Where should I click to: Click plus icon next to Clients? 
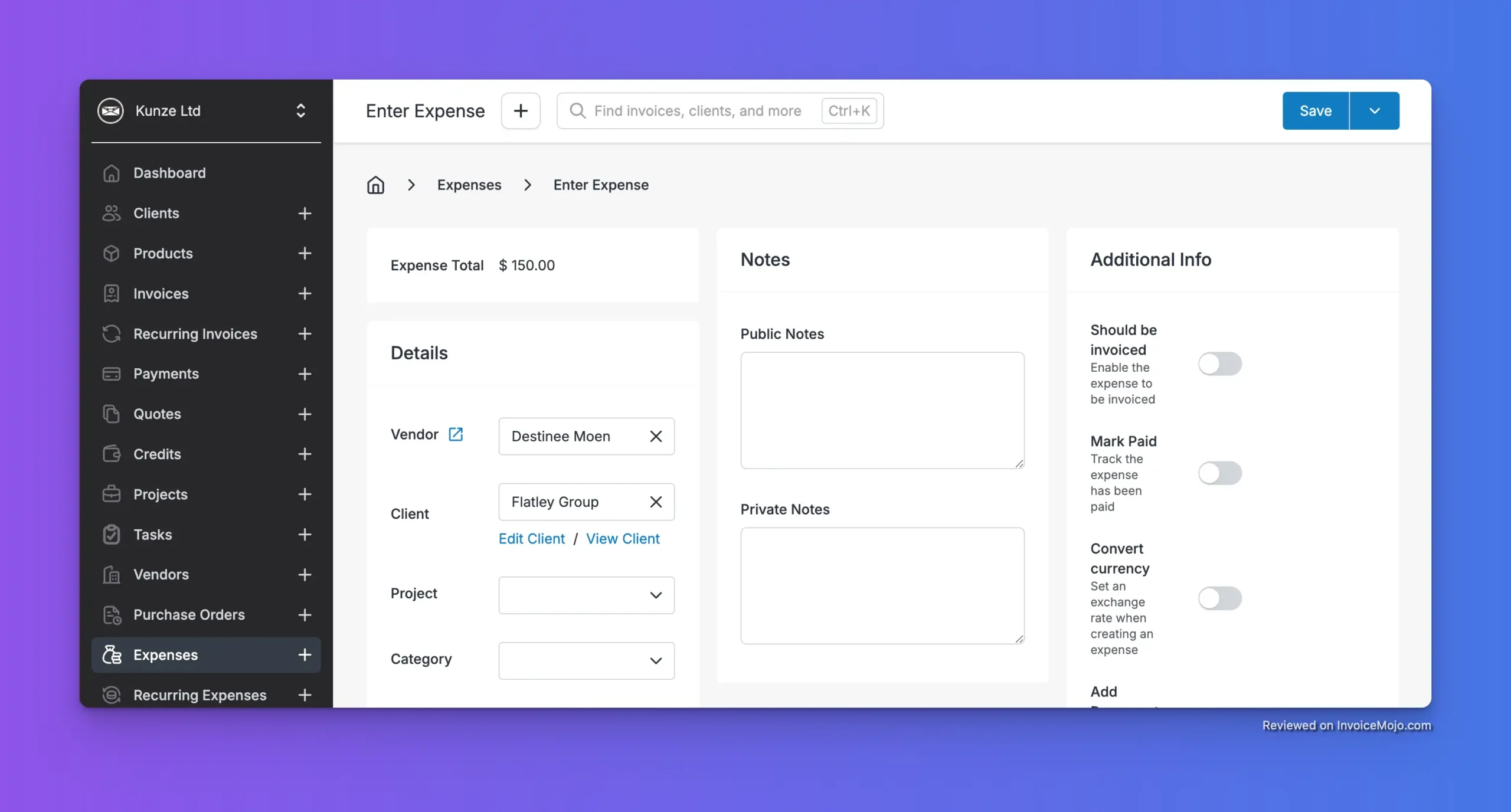305,213
